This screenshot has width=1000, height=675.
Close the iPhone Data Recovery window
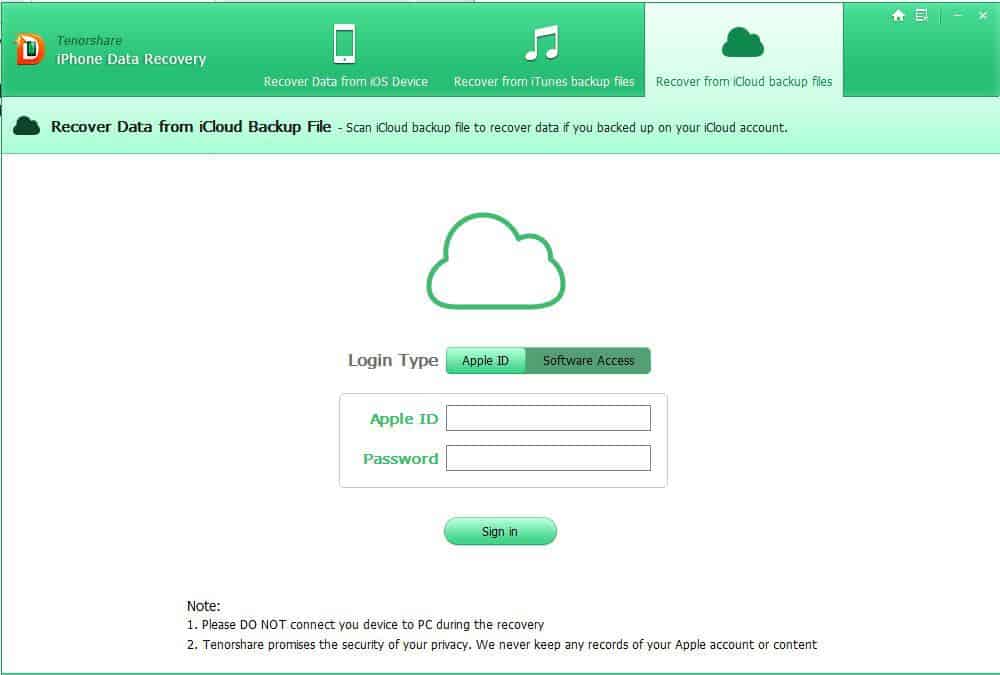tap(982, 15)
